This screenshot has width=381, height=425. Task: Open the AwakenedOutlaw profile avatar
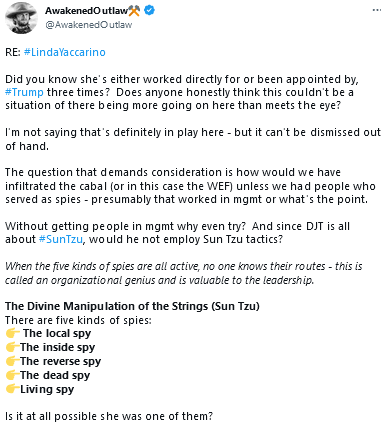click(21, 18)
